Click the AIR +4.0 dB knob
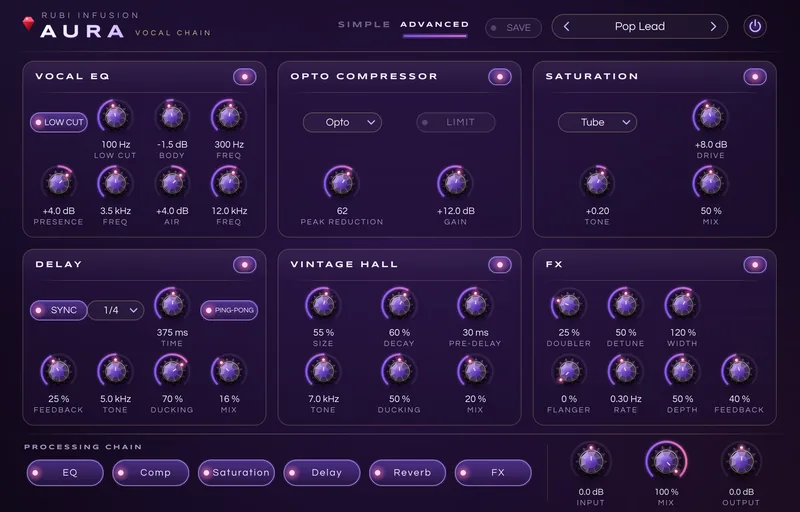 (x=172, y=183)
